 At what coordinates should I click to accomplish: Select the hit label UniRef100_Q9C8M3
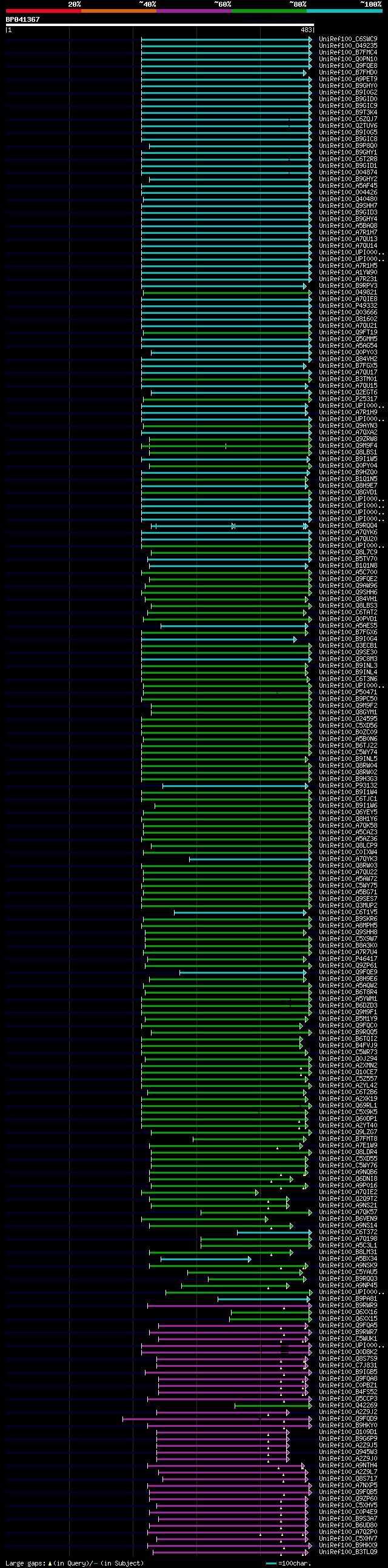tap(348, 659)
